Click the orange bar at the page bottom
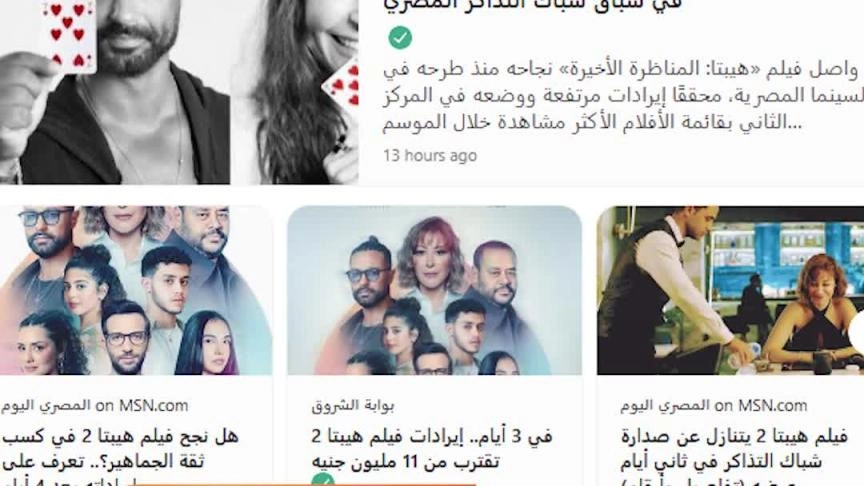The image size is (864, 486). pos(305,484)
